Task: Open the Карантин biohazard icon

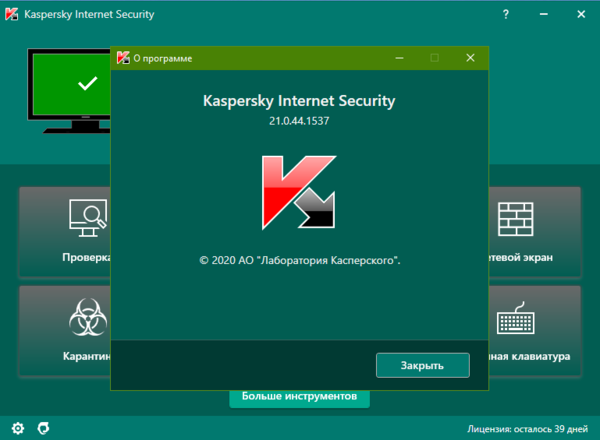Action: (x=88, y=317)
